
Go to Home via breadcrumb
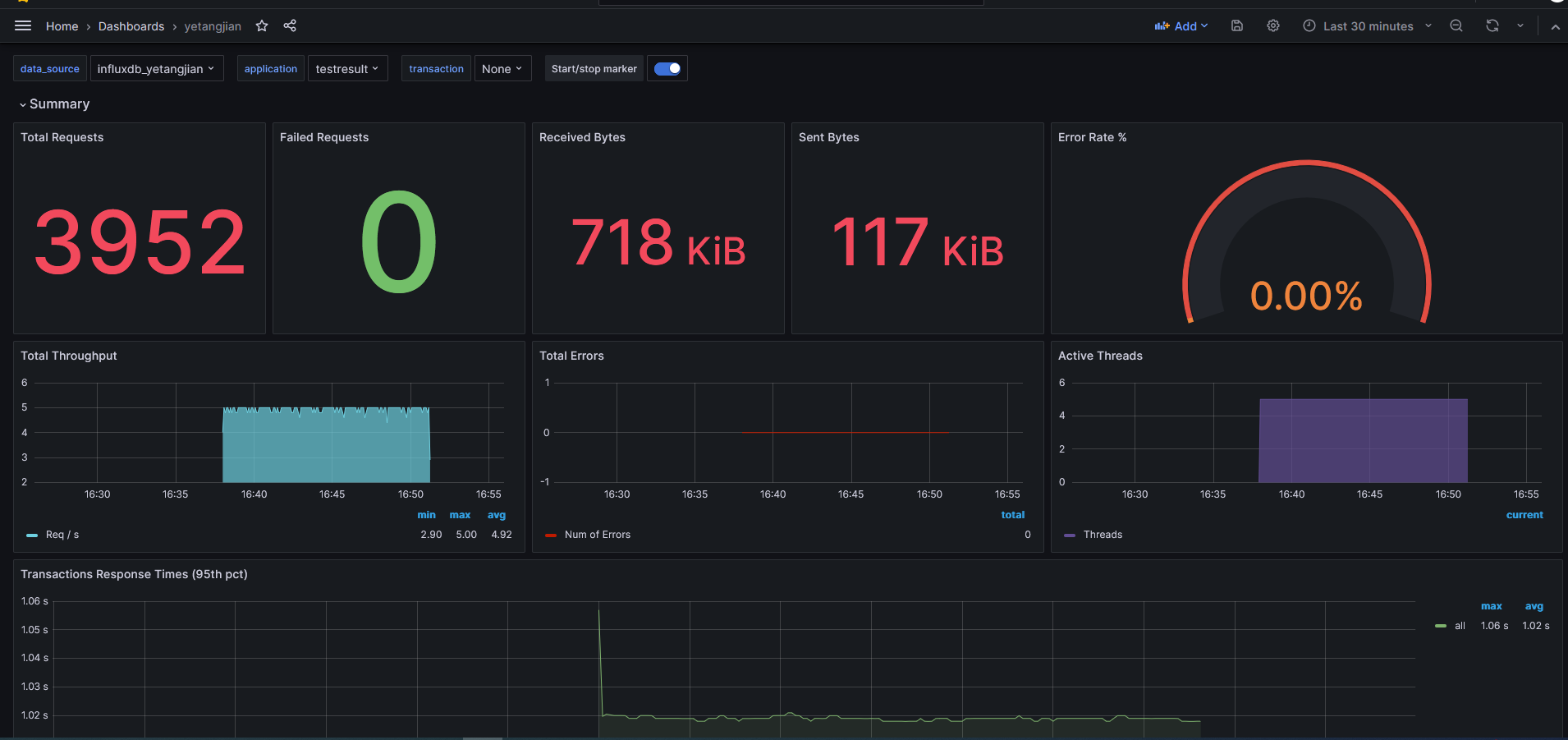62,25
